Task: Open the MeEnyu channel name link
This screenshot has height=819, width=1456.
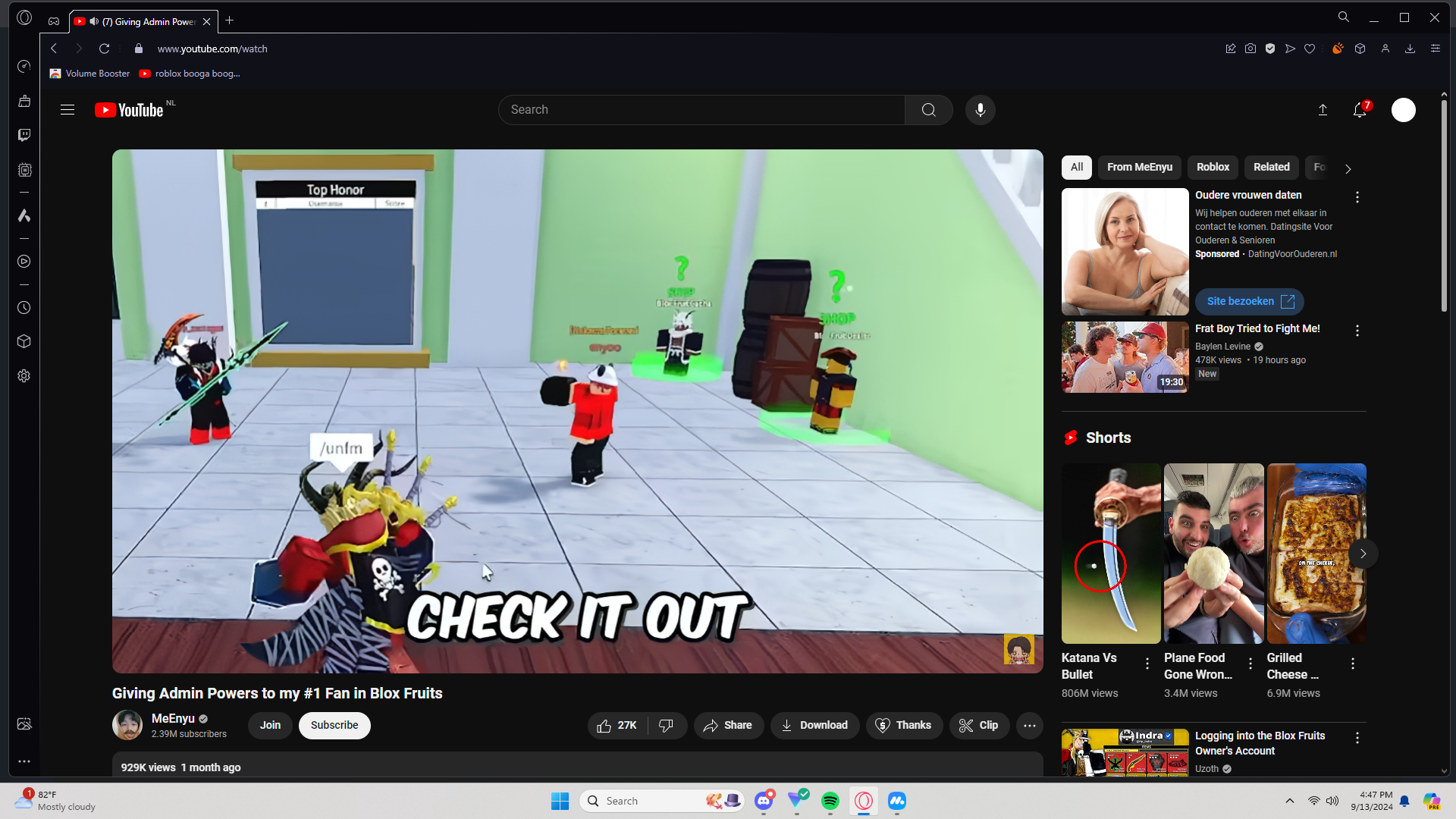Action: point(173,719)
